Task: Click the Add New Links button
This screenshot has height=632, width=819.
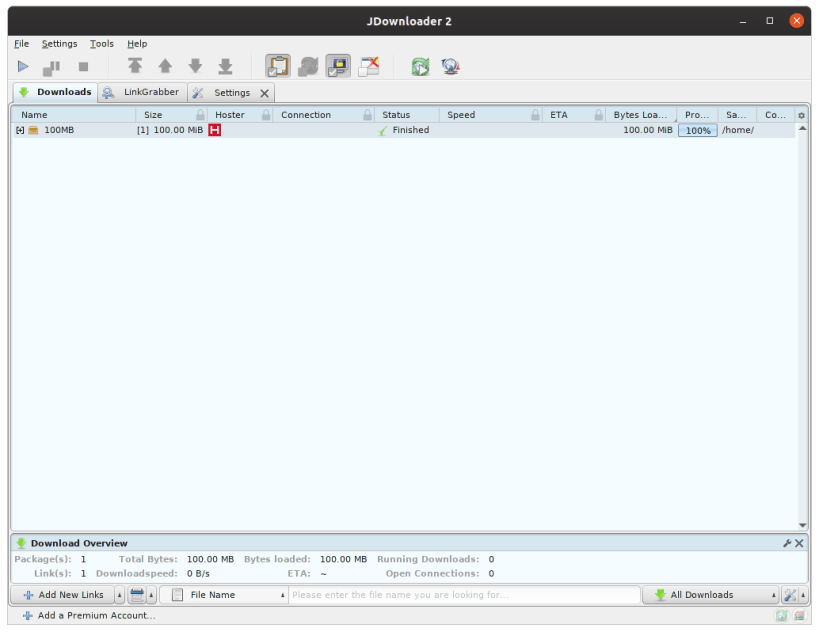Action: click(x=65, y=594)
